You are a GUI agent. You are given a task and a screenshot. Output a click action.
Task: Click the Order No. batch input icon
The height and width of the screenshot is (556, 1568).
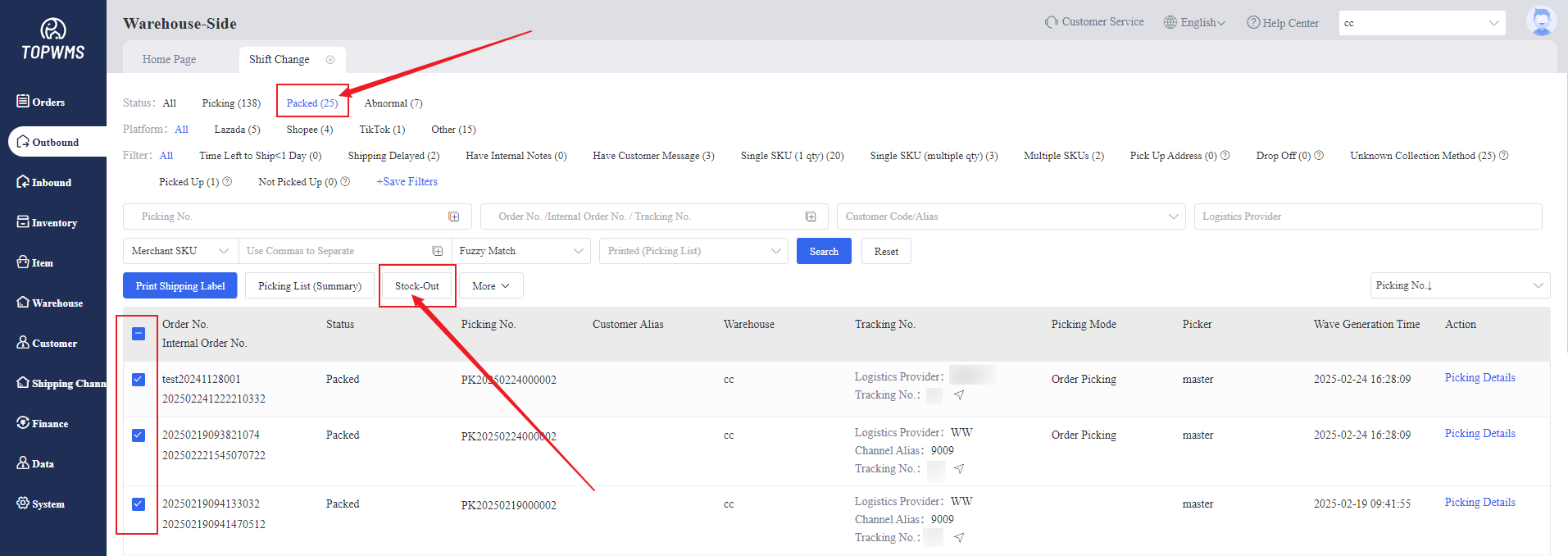(x=811, y=216)
